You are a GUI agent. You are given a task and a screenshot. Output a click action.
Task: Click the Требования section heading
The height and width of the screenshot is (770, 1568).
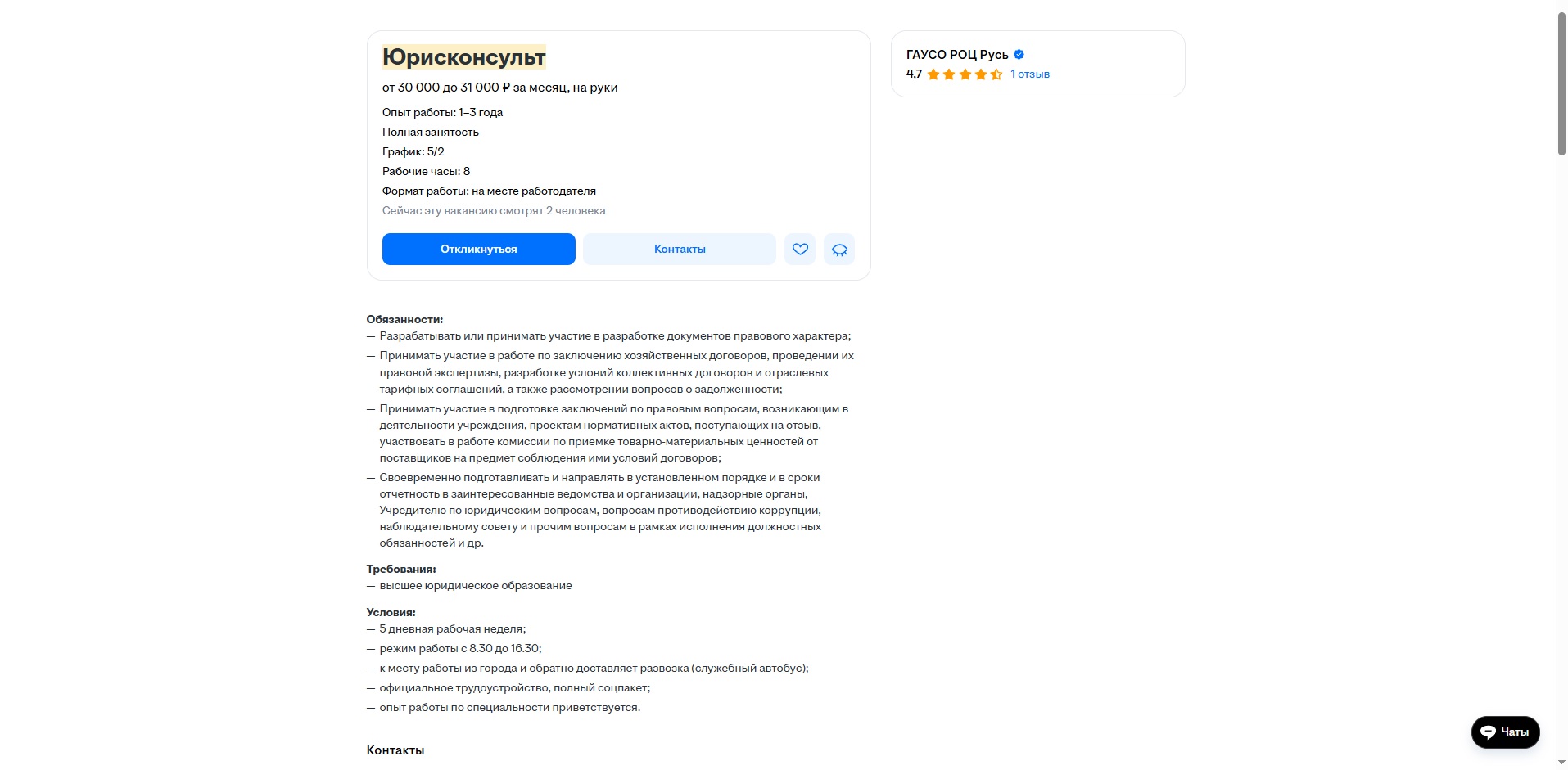[401, 570]
